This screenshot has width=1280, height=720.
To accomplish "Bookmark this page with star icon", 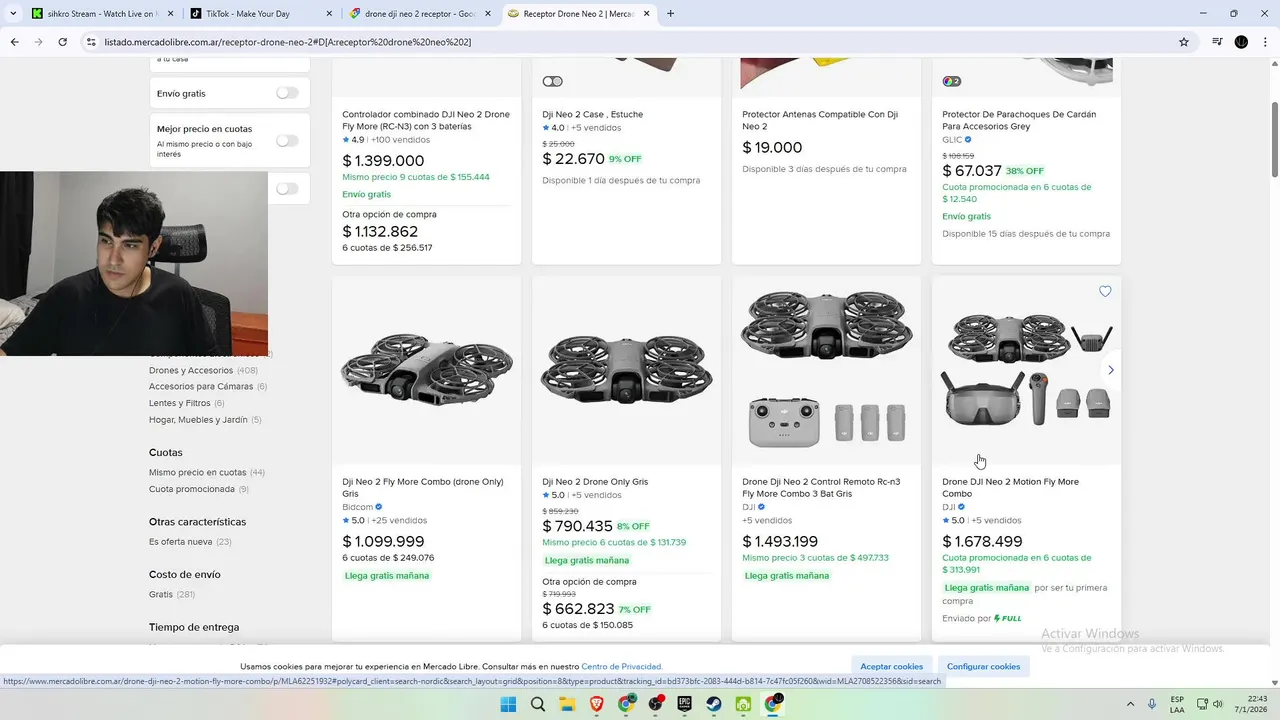I will (x=1184, y=42).
